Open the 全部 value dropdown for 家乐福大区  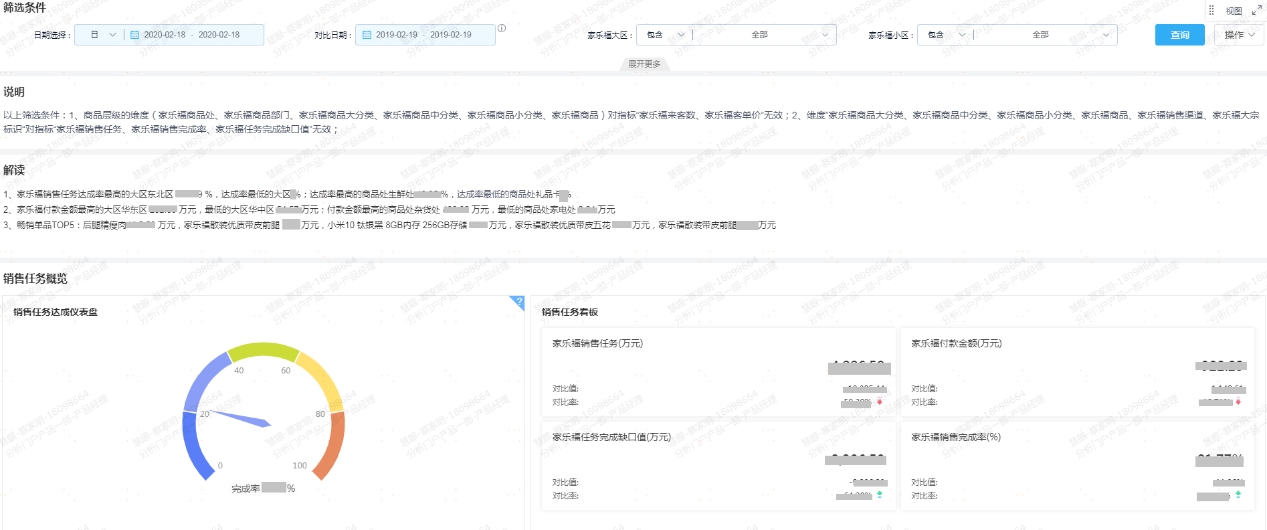point(765,35)
